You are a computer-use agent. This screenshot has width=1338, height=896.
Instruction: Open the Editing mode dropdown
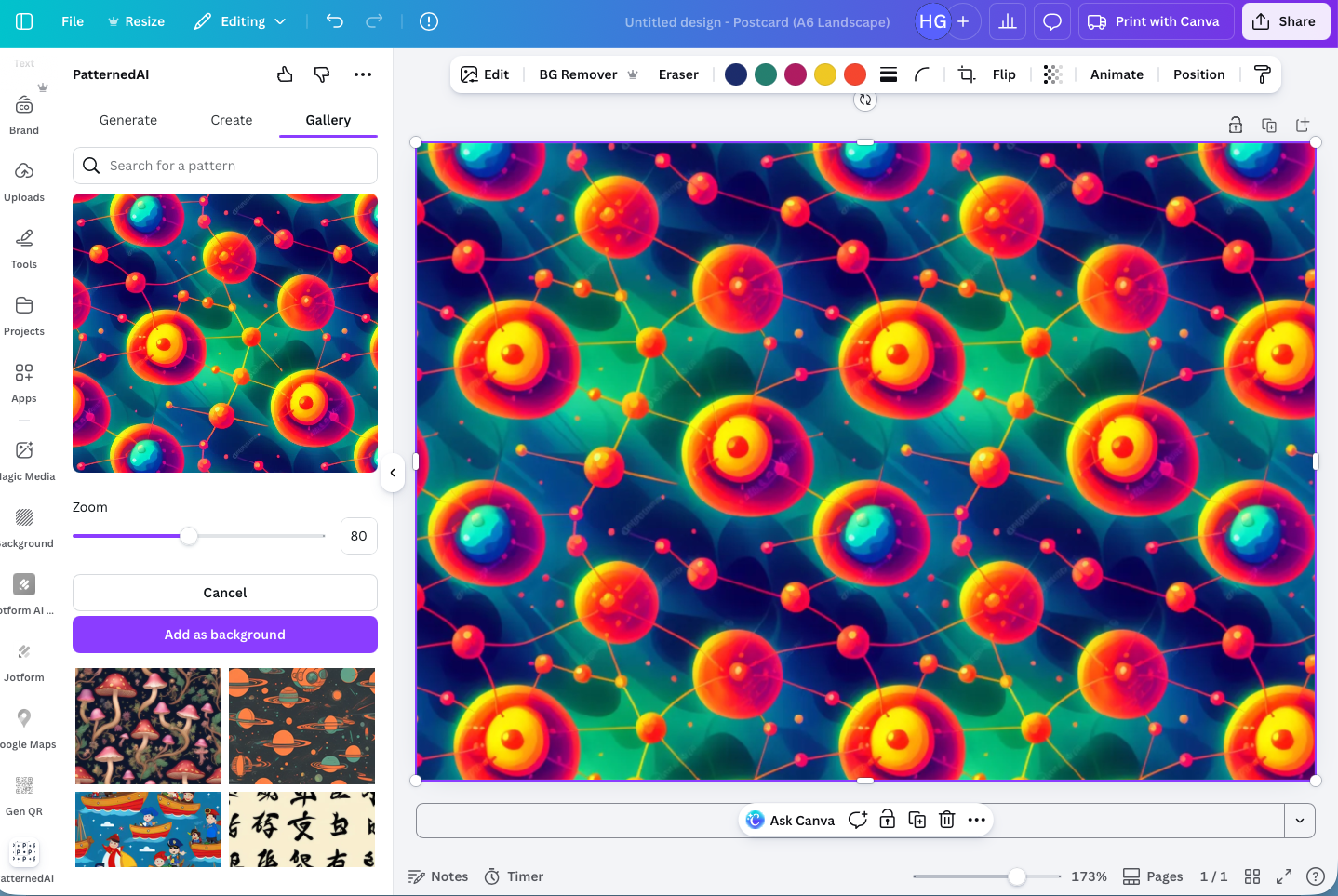click(239, 20)
